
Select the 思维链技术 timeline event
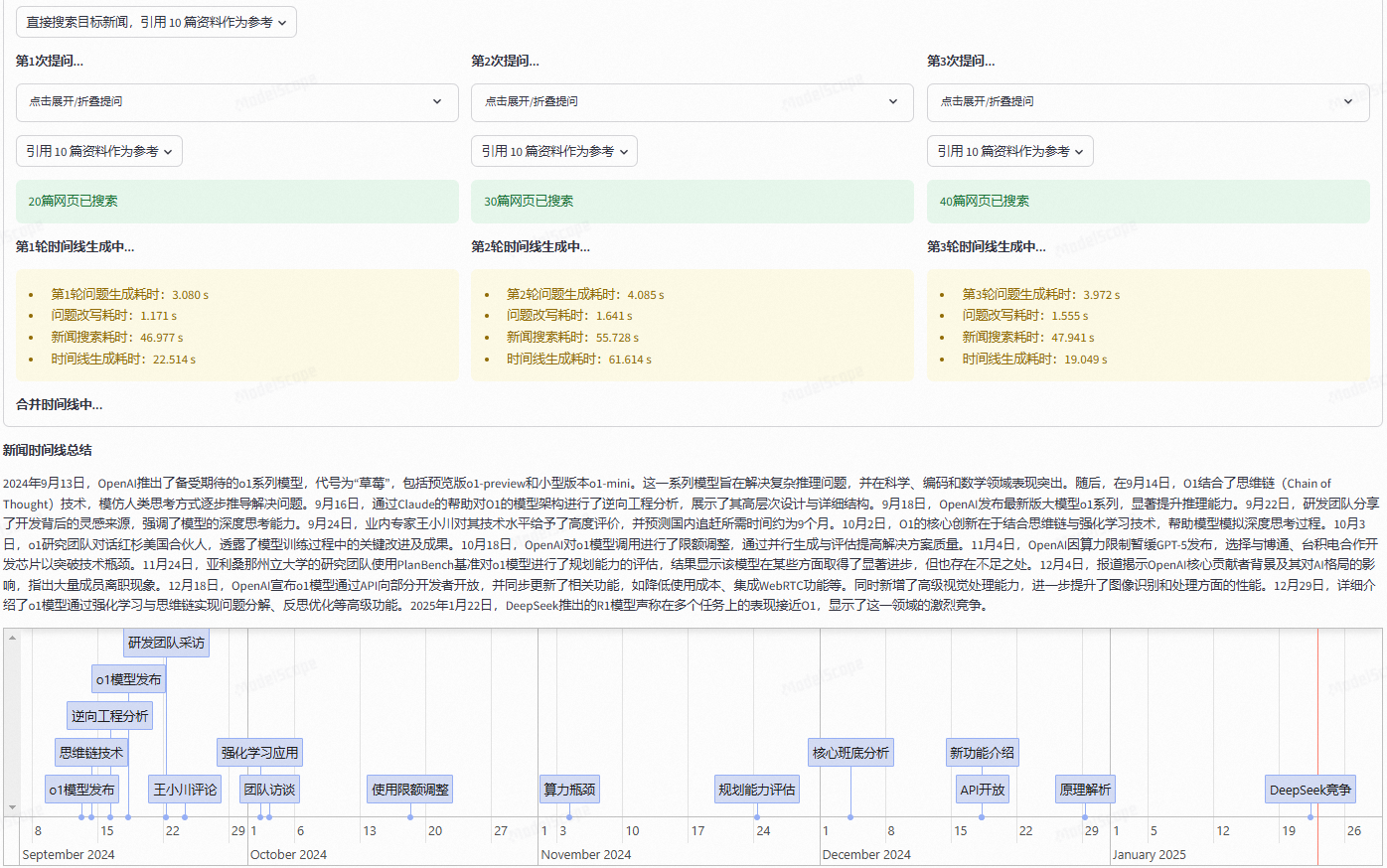point(91,753)
